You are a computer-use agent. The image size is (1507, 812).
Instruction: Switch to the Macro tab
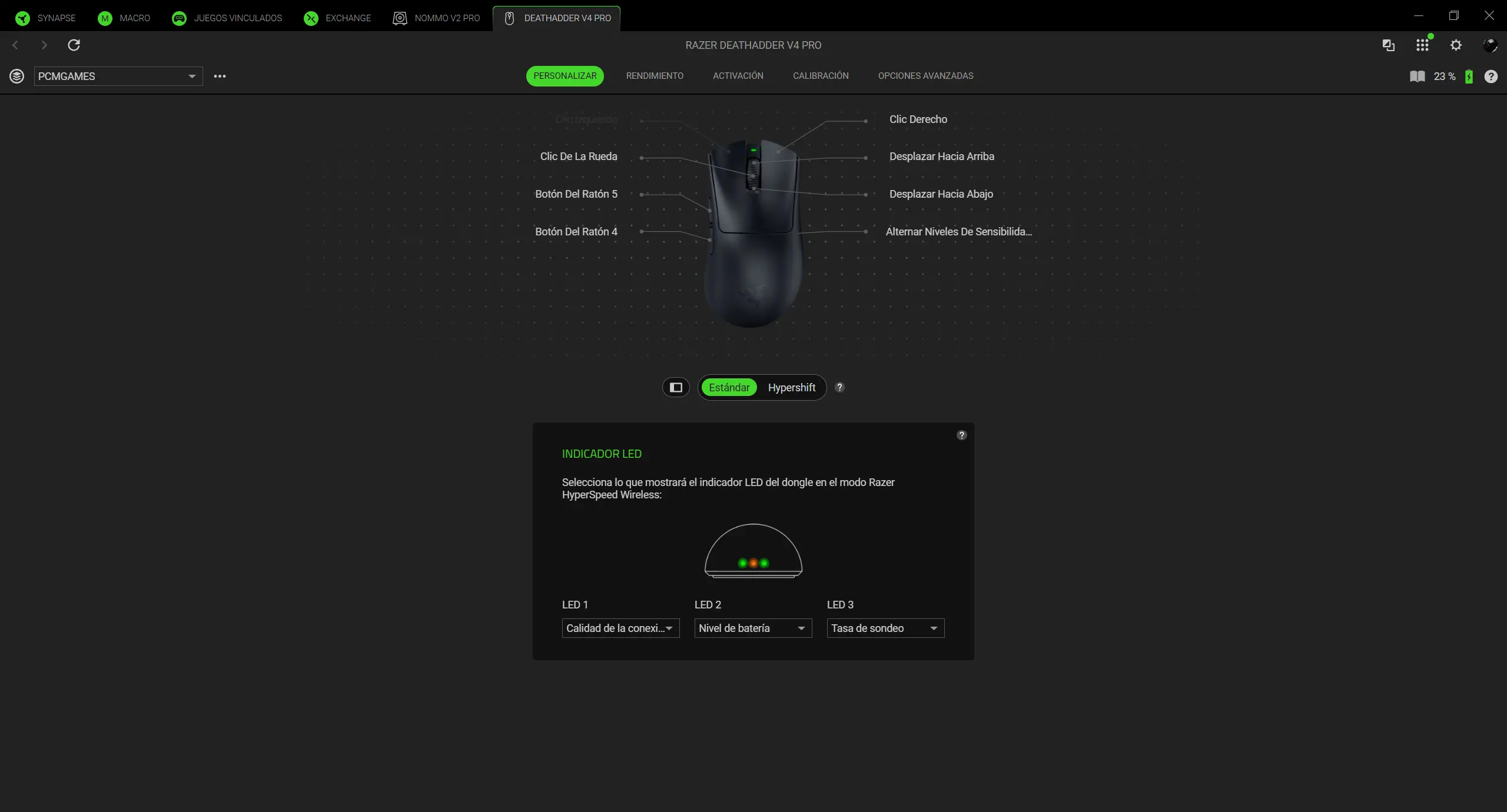pyautogui.click(x=124, y=18)
